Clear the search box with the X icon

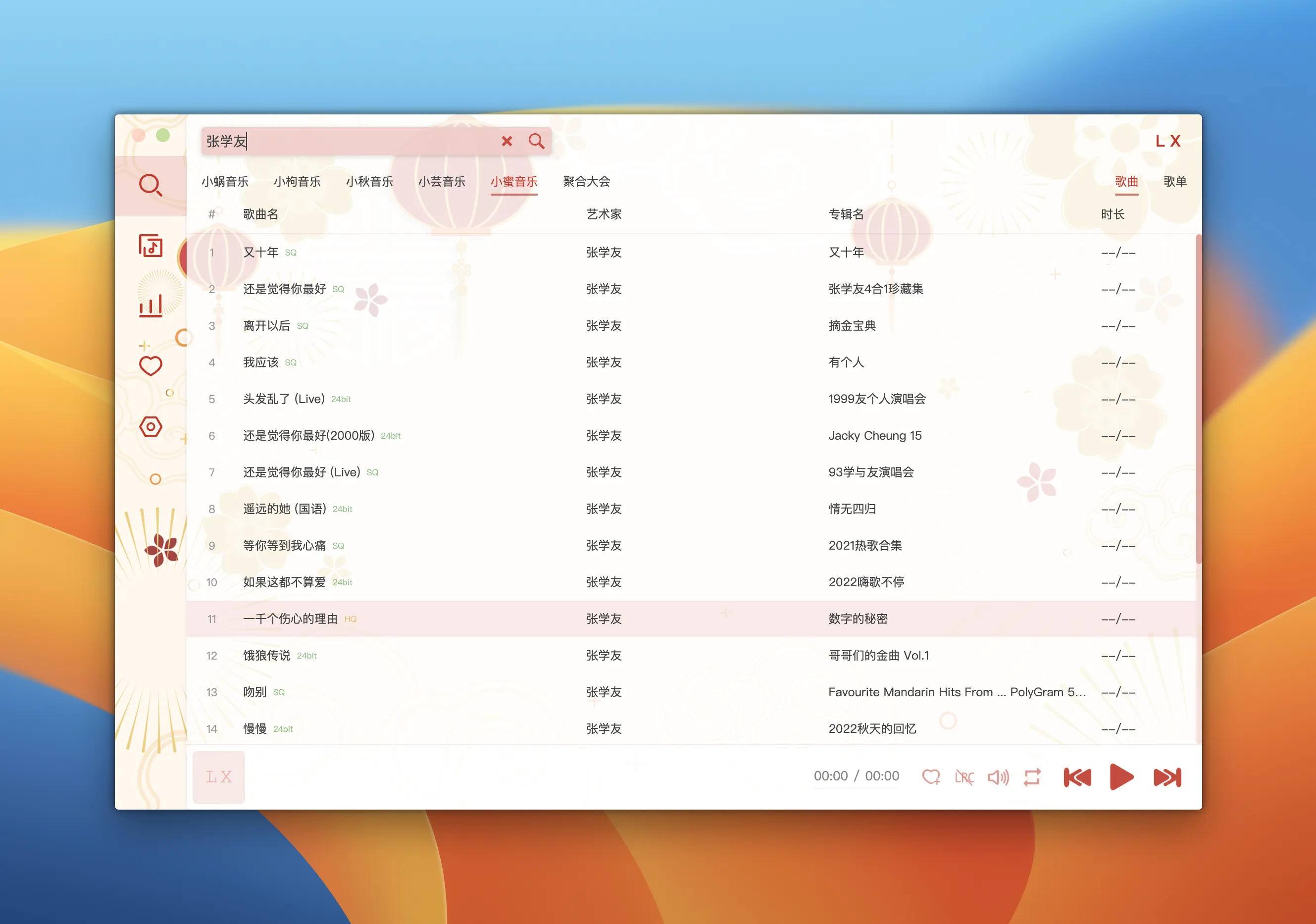click(x=506, y=141)
